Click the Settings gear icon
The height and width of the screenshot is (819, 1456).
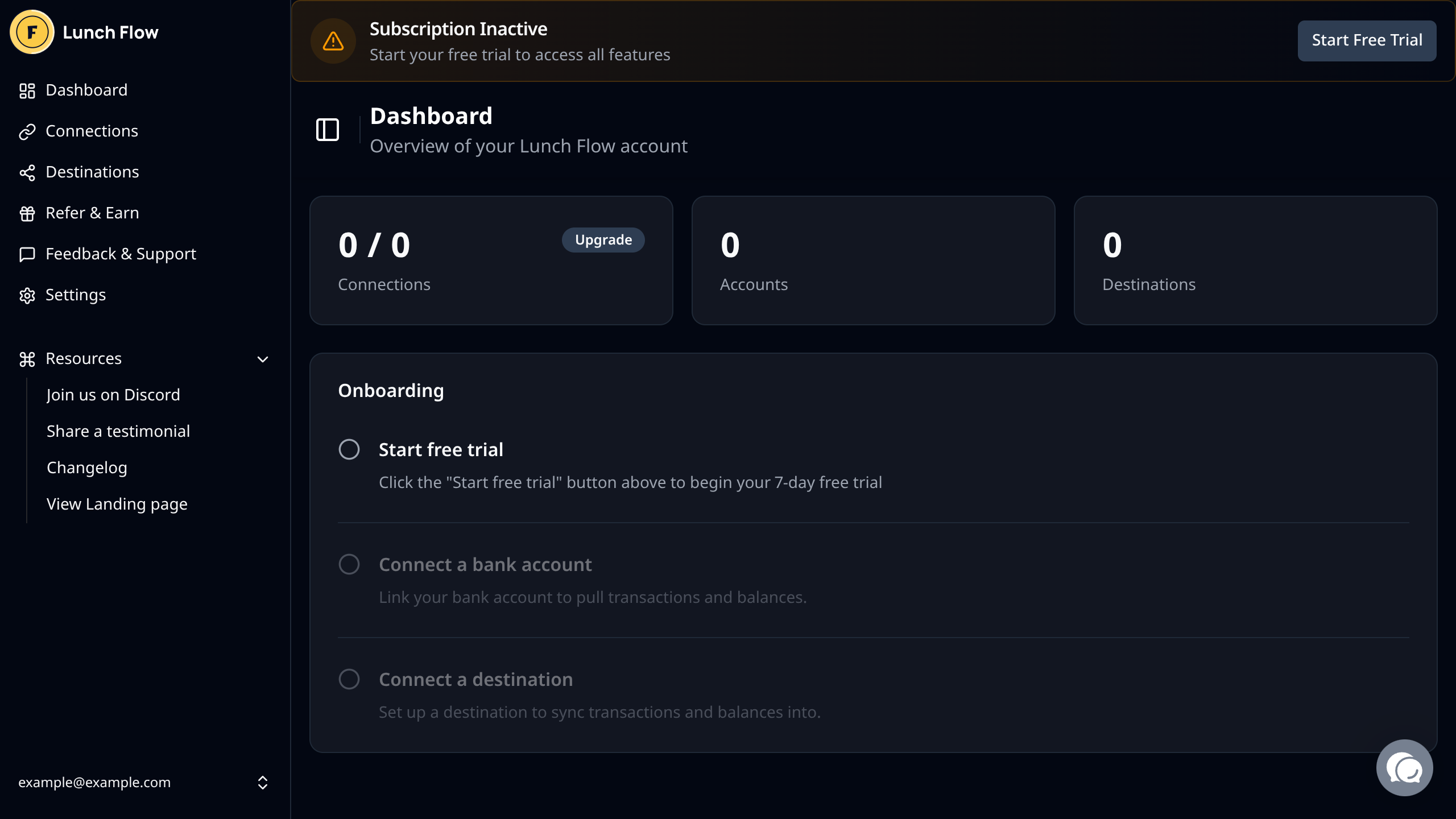pyautogui.click(x=27, y=295)
